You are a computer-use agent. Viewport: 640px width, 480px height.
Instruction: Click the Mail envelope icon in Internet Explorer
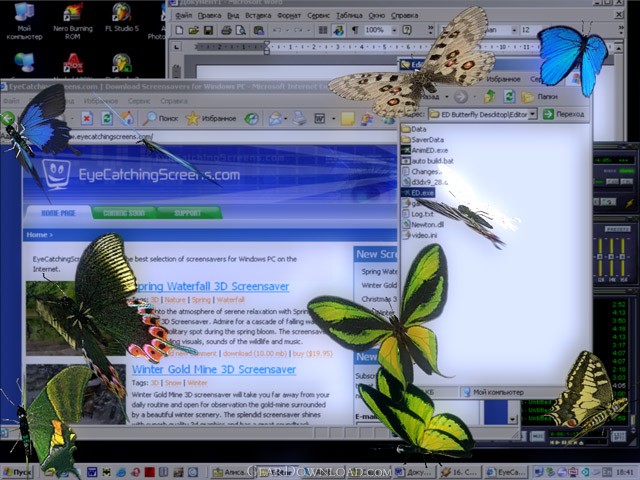(x=275, y=119)
